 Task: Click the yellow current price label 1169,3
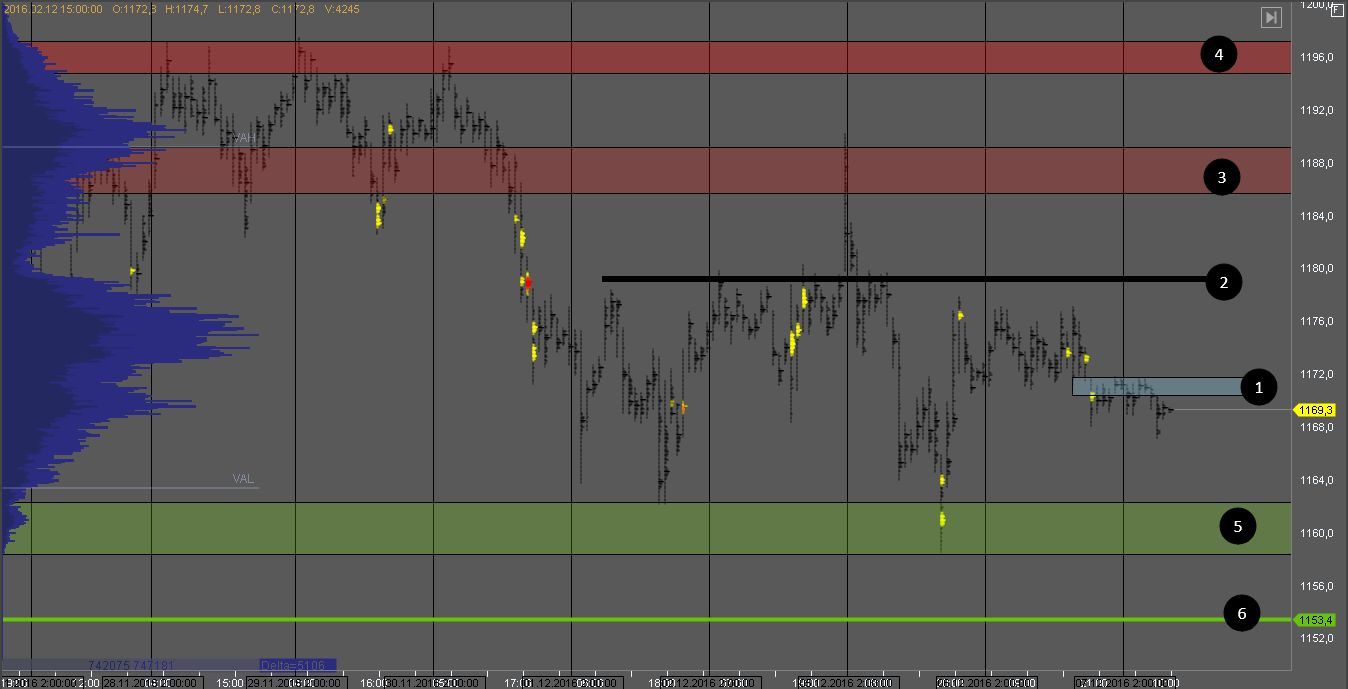[x=1315, y=410]
